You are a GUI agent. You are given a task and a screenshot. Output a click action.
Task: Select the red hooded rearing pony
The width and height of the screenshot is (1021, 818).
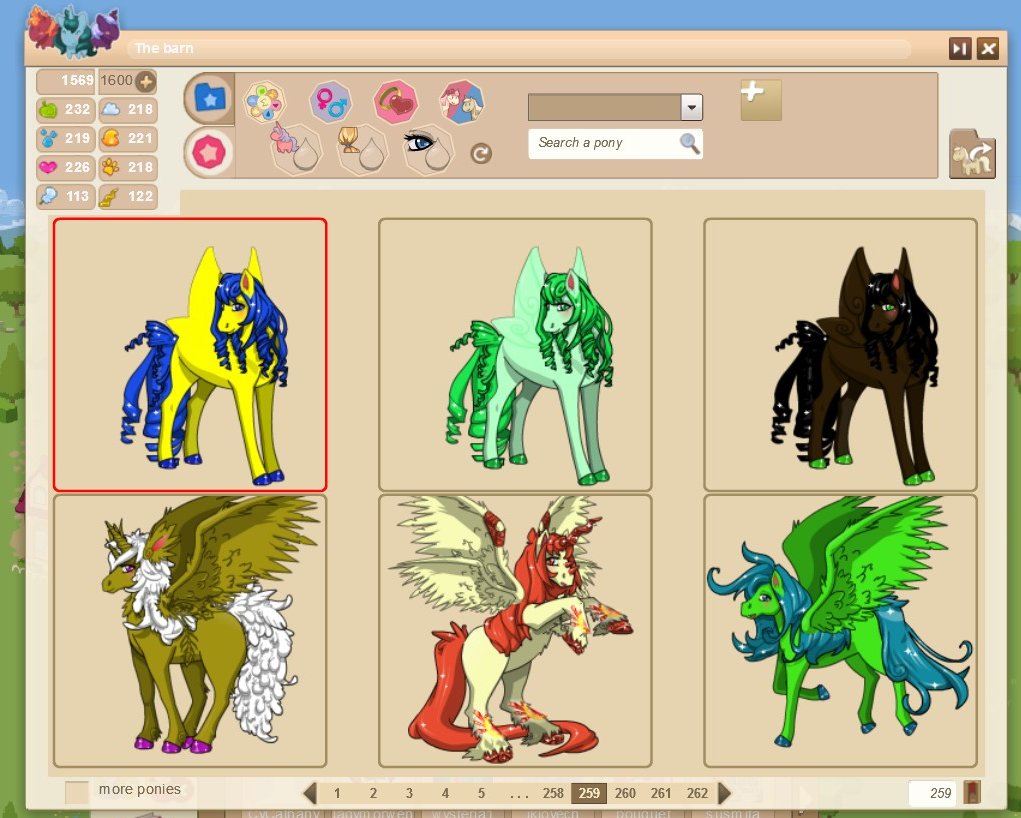click(x=515, y=631)
